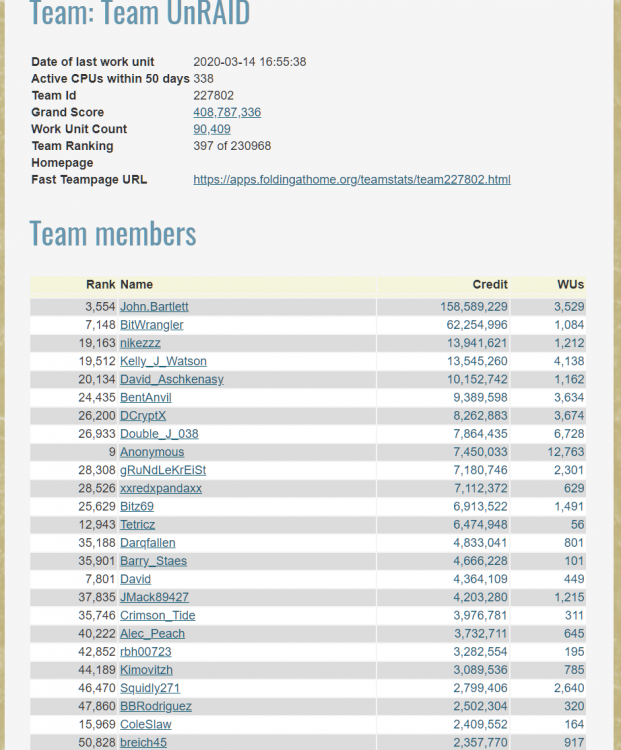Select the Team Id value 227802
Screen dimensions: 621x750
[213, 96]
